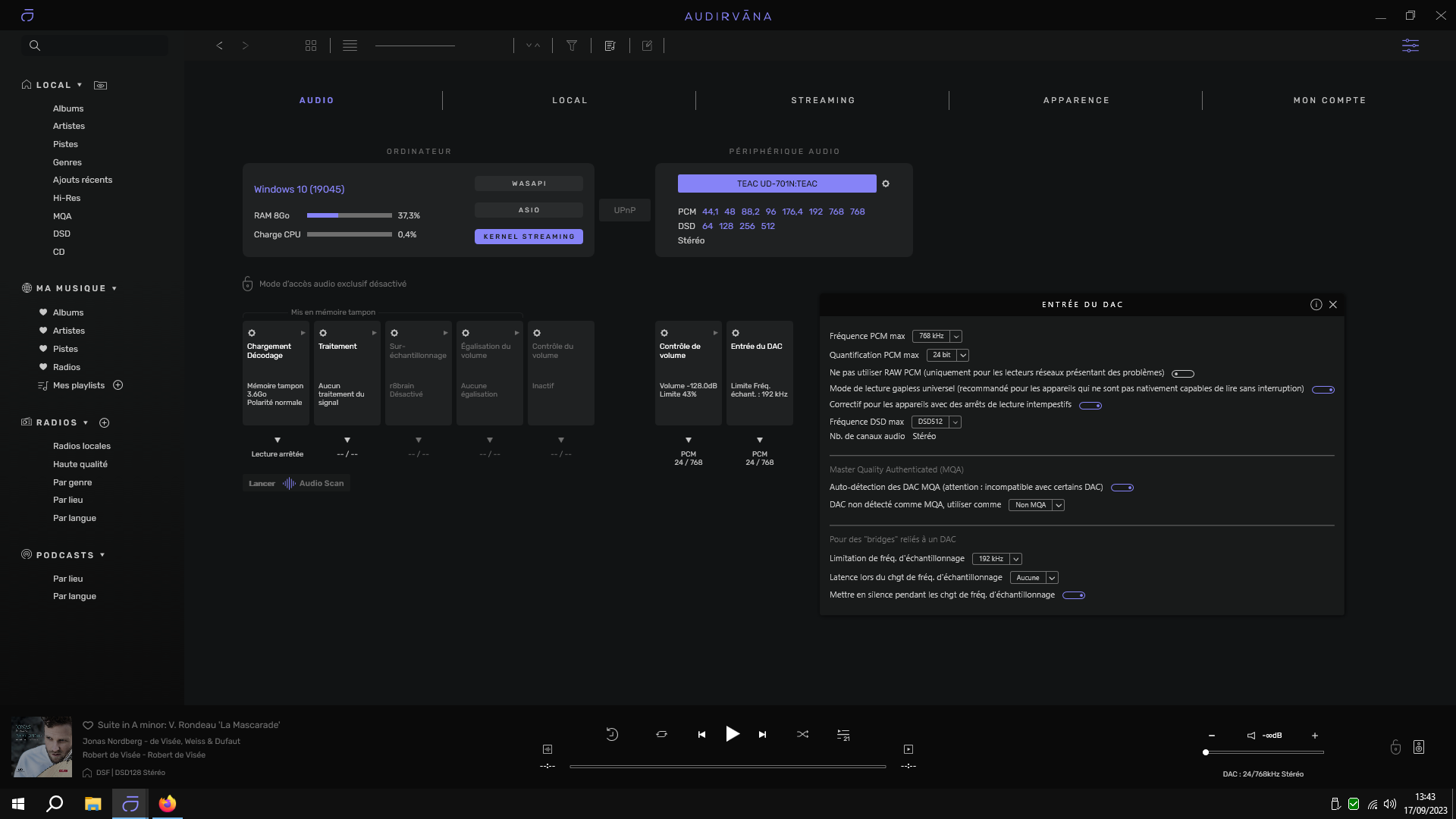This screenshot has width=1456, height=819.
Task: Toggle Auto-détection des DAC MQA switch
Action: [1122, 488]
